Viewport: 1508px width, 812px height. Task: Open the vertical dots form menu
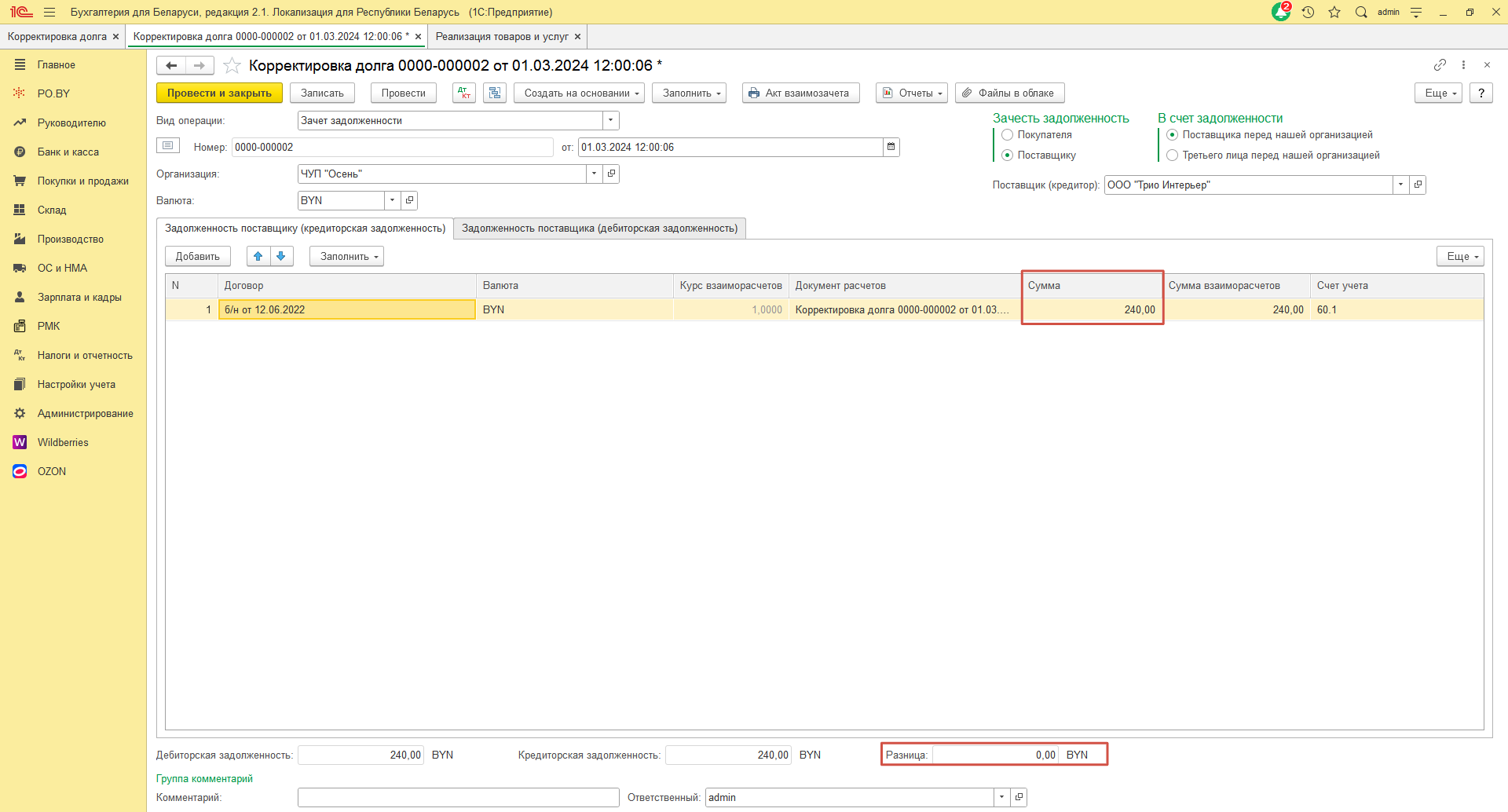pyautogui.click(x=1463, y=64)
